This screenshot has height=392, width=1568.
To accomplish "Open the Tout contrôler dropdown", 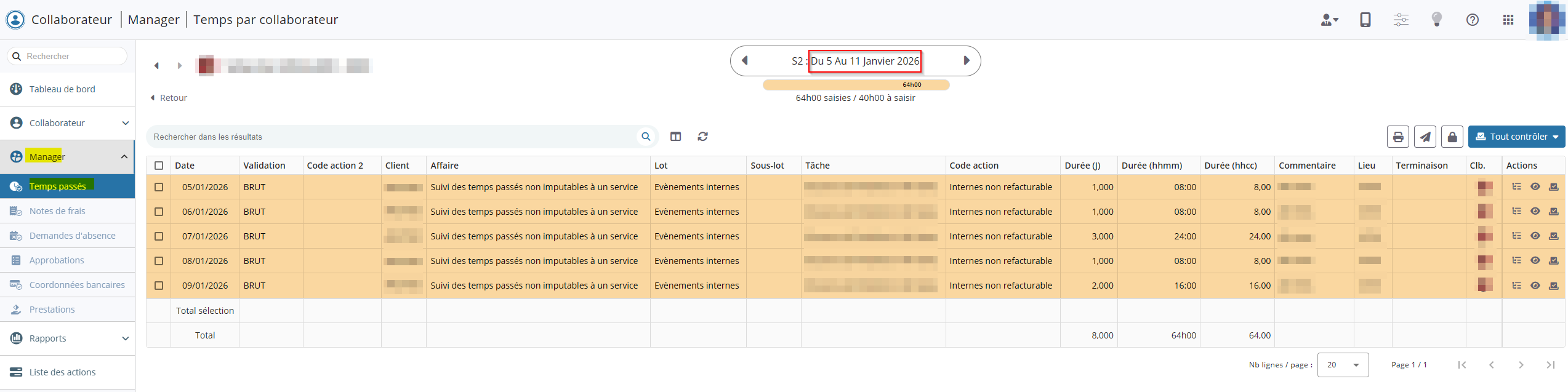I will click(x=1516, y=137).
